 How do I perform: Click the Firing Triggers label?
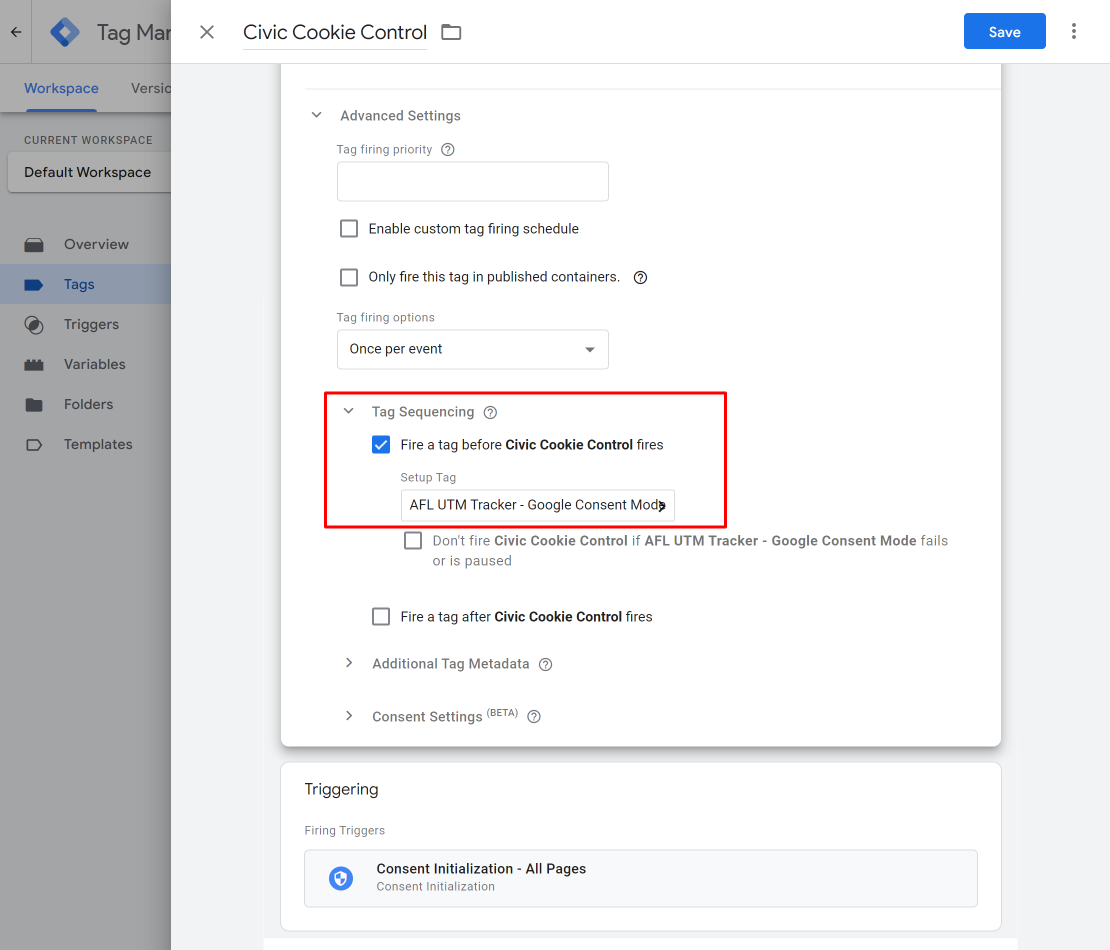click(x=345, y=830)
